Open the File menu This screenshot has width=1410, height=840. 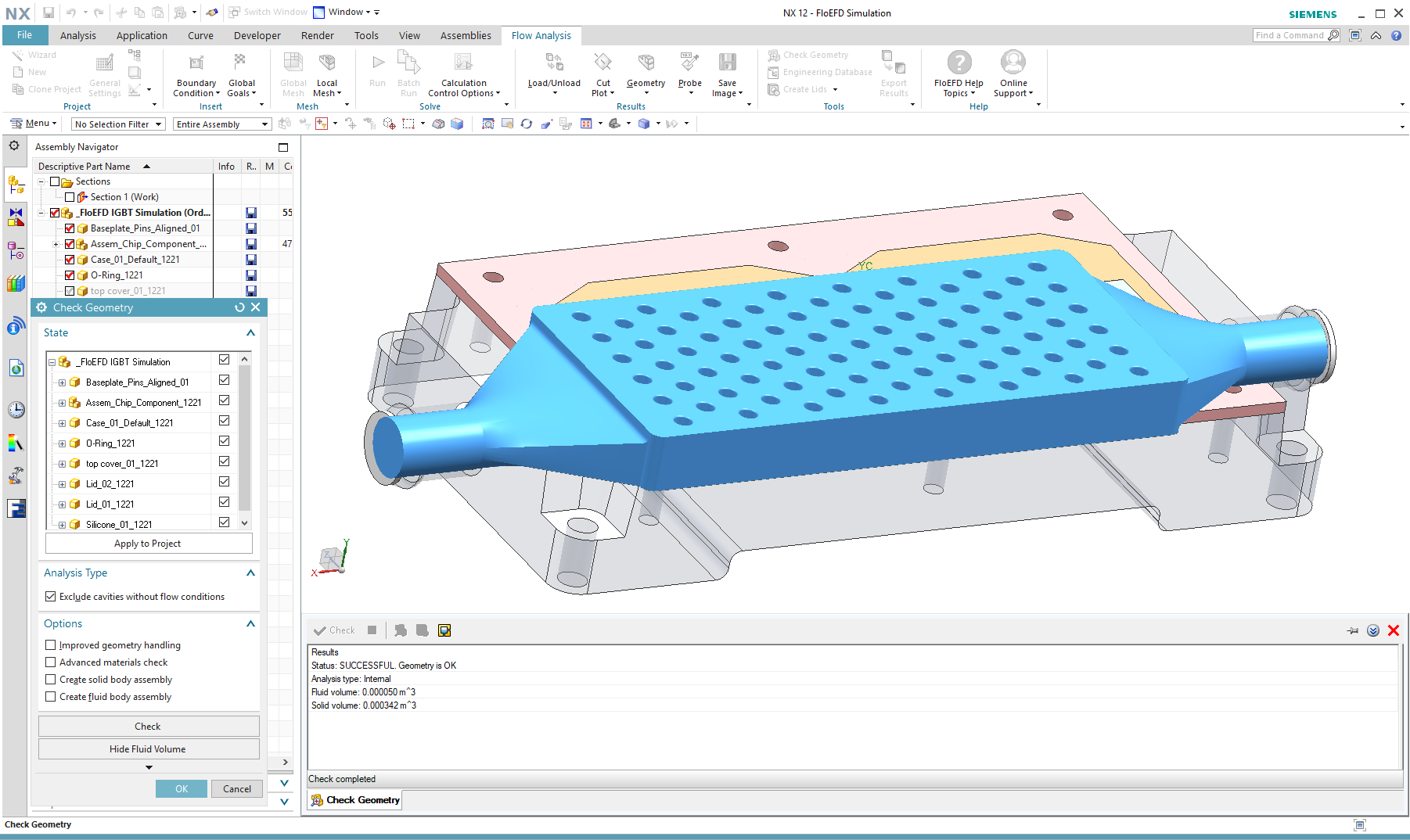[25, 35]
